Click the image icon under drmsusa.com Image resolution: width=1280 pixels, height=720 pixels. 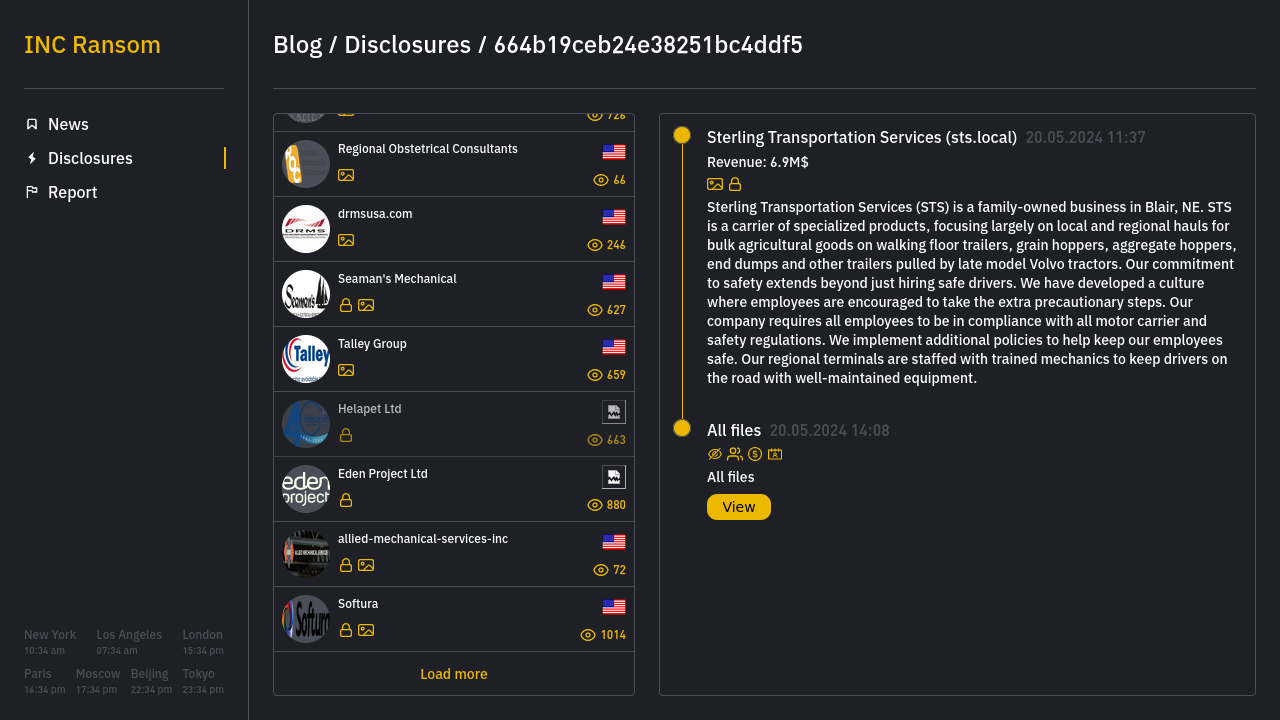point(346,240)
